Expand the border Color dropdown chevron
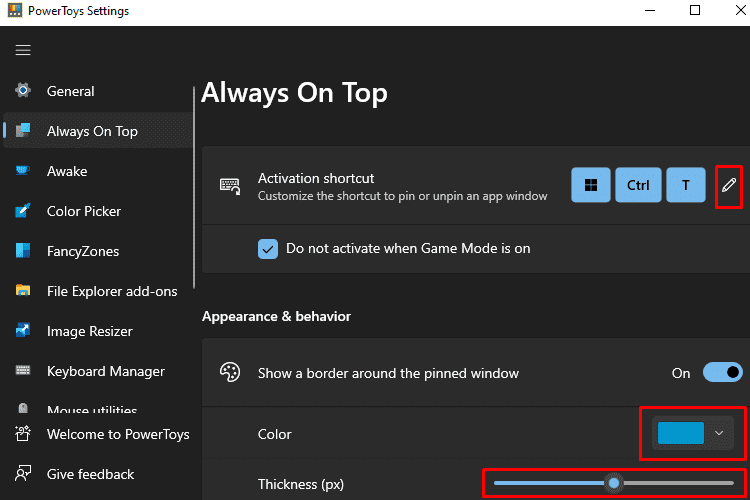This screenshot has height=500, width=750. coord(719,433)
